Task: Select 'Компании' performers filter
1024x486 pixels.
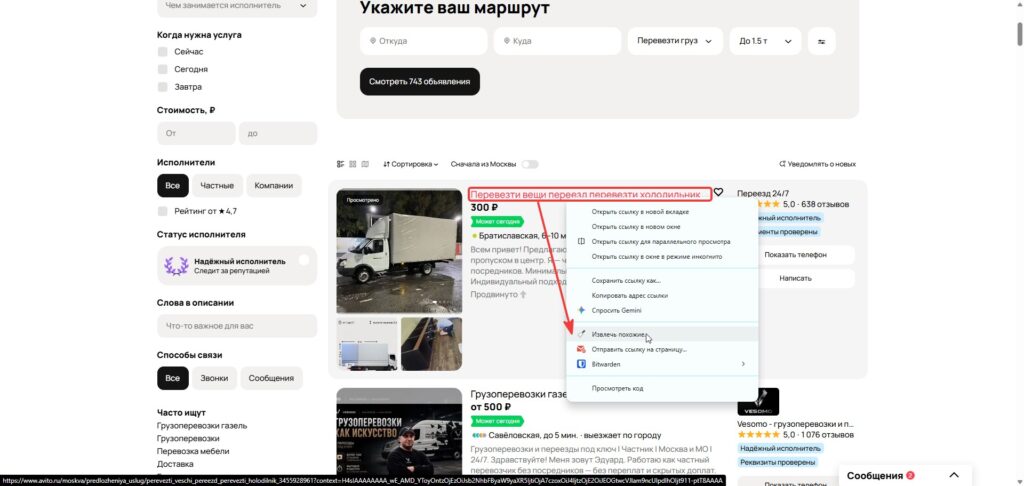Action: pos(274,186)
